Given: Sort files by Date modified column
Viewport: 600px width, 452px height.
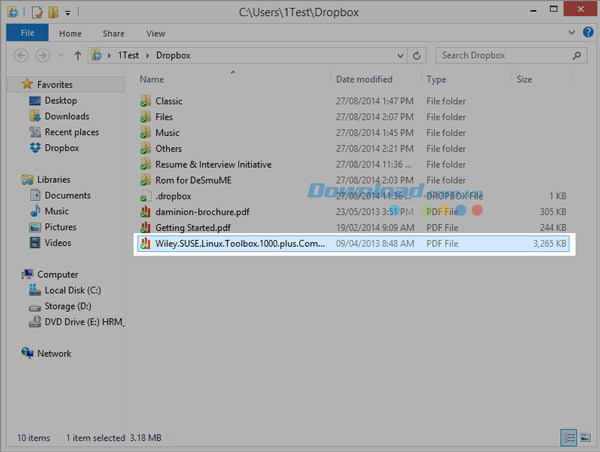Looking at the screenshot, I should (x=364, y=80).
